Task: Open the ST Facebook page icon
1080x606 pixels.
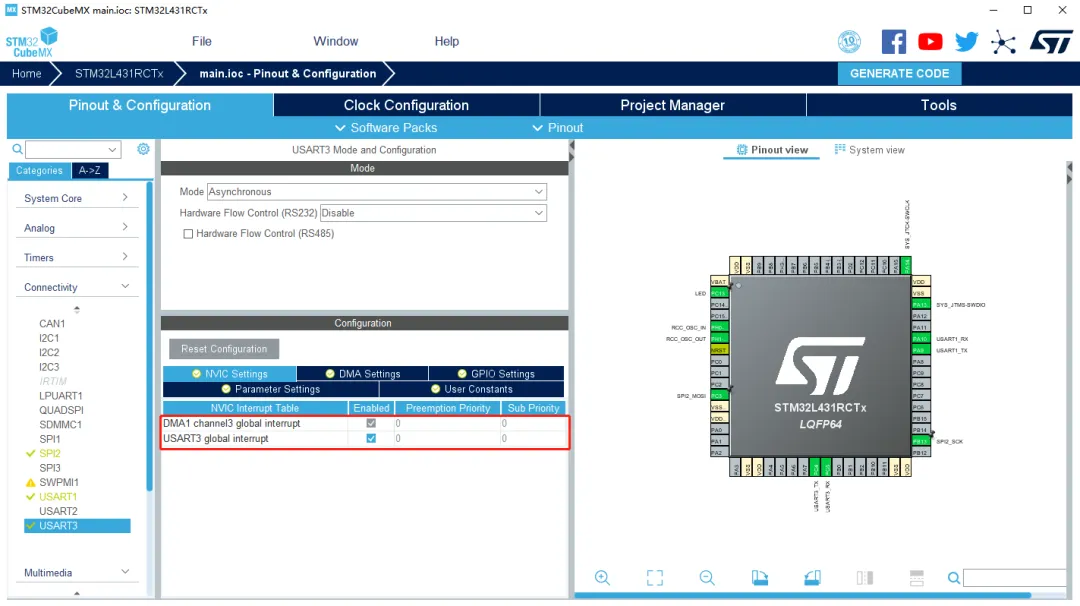Action: pos(893,42)
